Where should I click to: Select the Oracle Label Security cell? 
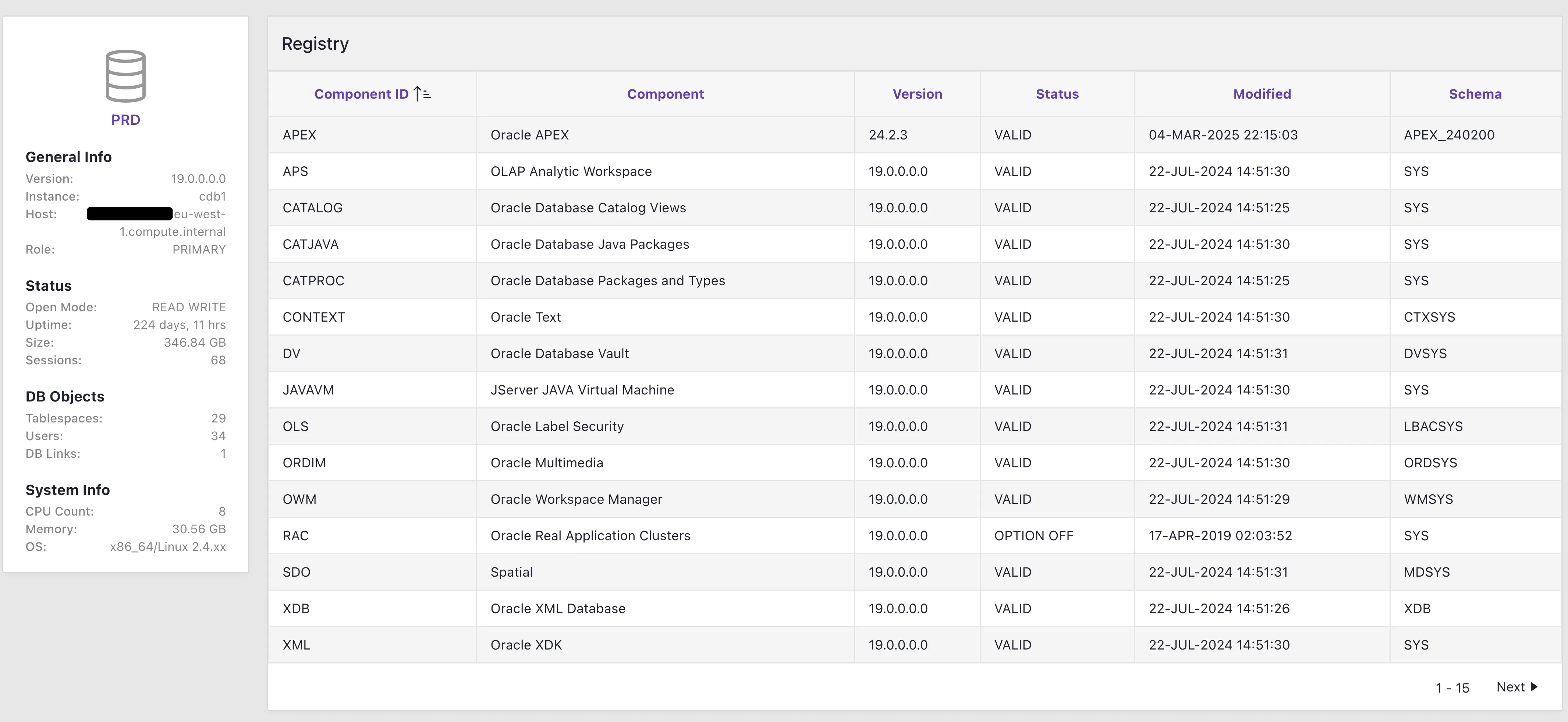point(665,426)
